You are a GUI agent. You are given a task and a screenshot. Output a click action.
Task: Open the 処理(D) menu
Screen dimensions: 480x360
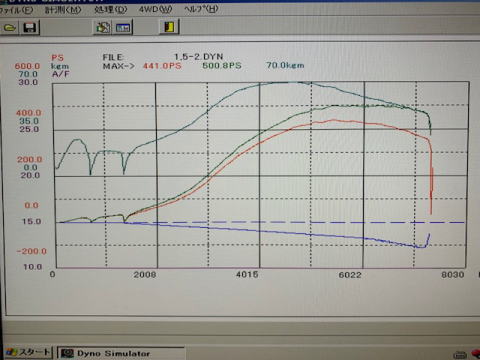110,9
